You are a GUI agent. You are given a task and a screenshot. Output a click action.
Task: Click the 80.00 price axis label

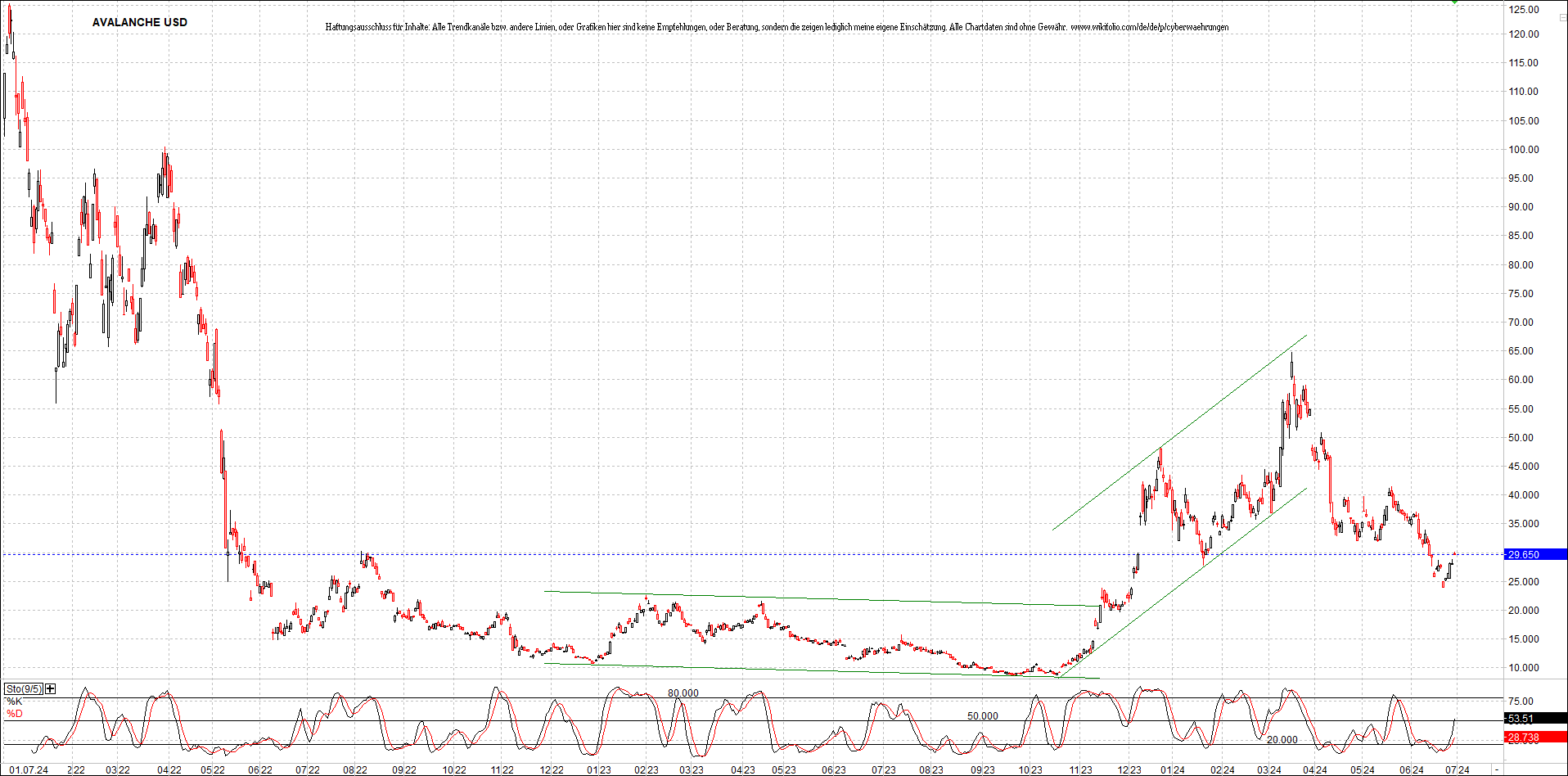(x=1521, y=265)
